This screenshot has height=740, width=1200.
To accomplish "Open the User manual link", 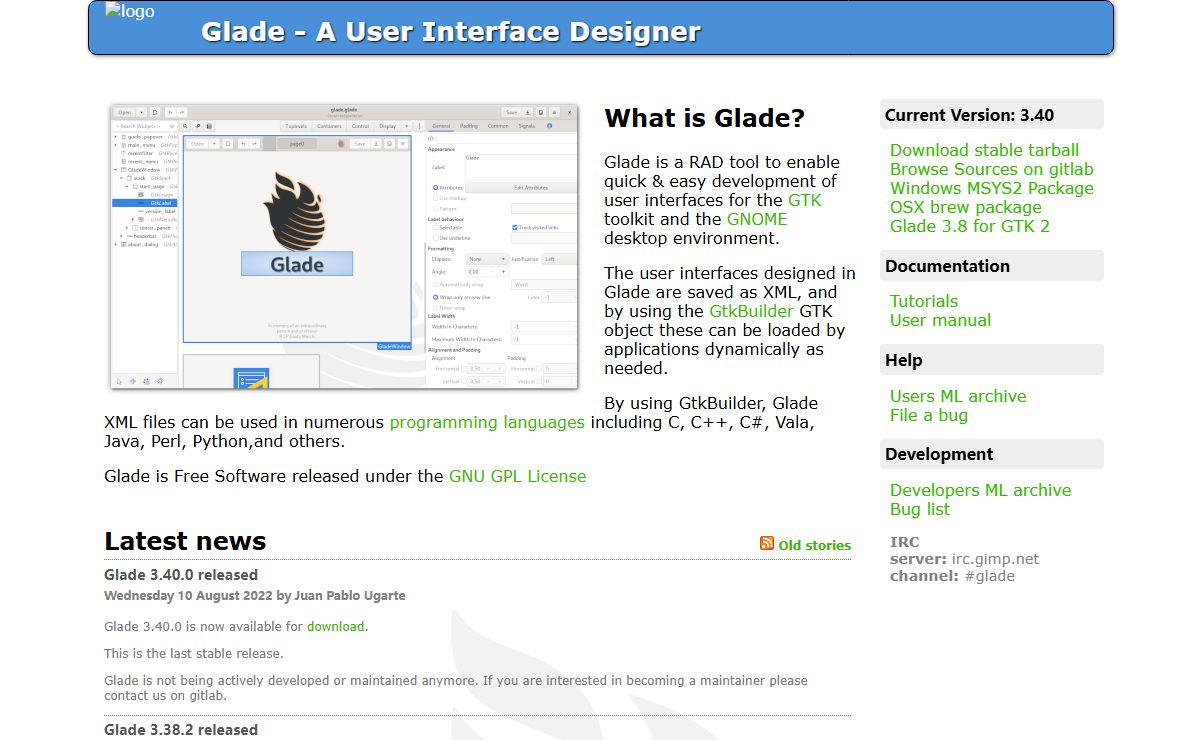I will pyautogui.click(x=941, y=320).
